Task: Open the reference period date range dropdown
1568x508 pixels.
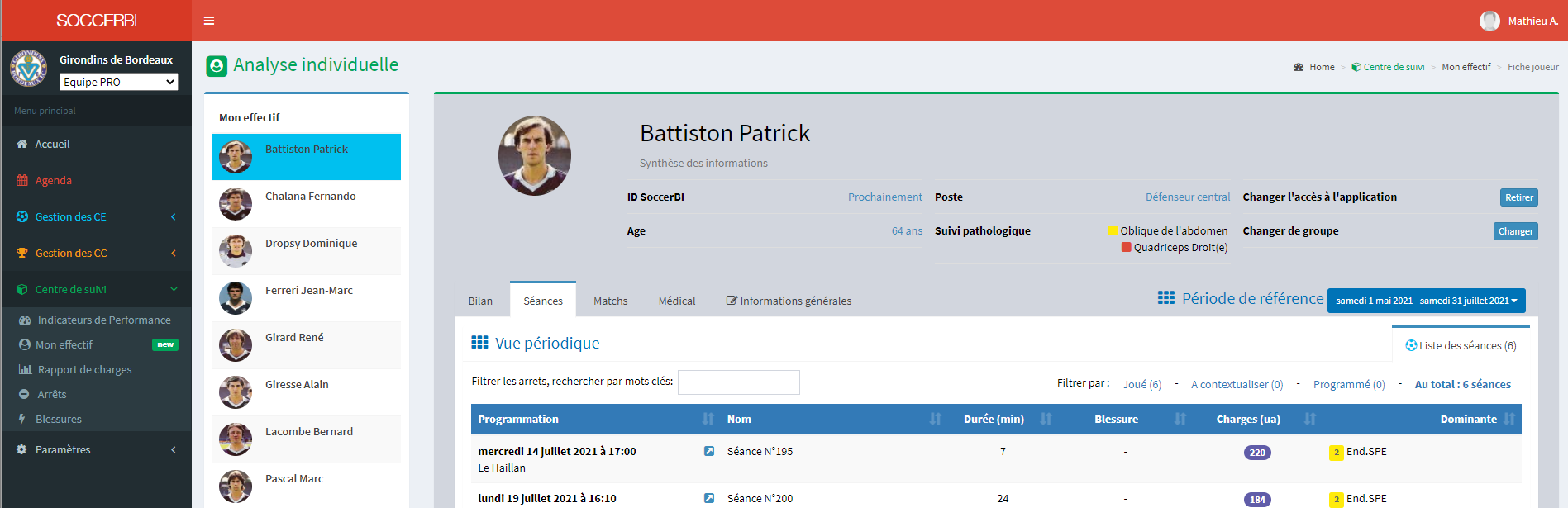Action: click(1427, 301)
